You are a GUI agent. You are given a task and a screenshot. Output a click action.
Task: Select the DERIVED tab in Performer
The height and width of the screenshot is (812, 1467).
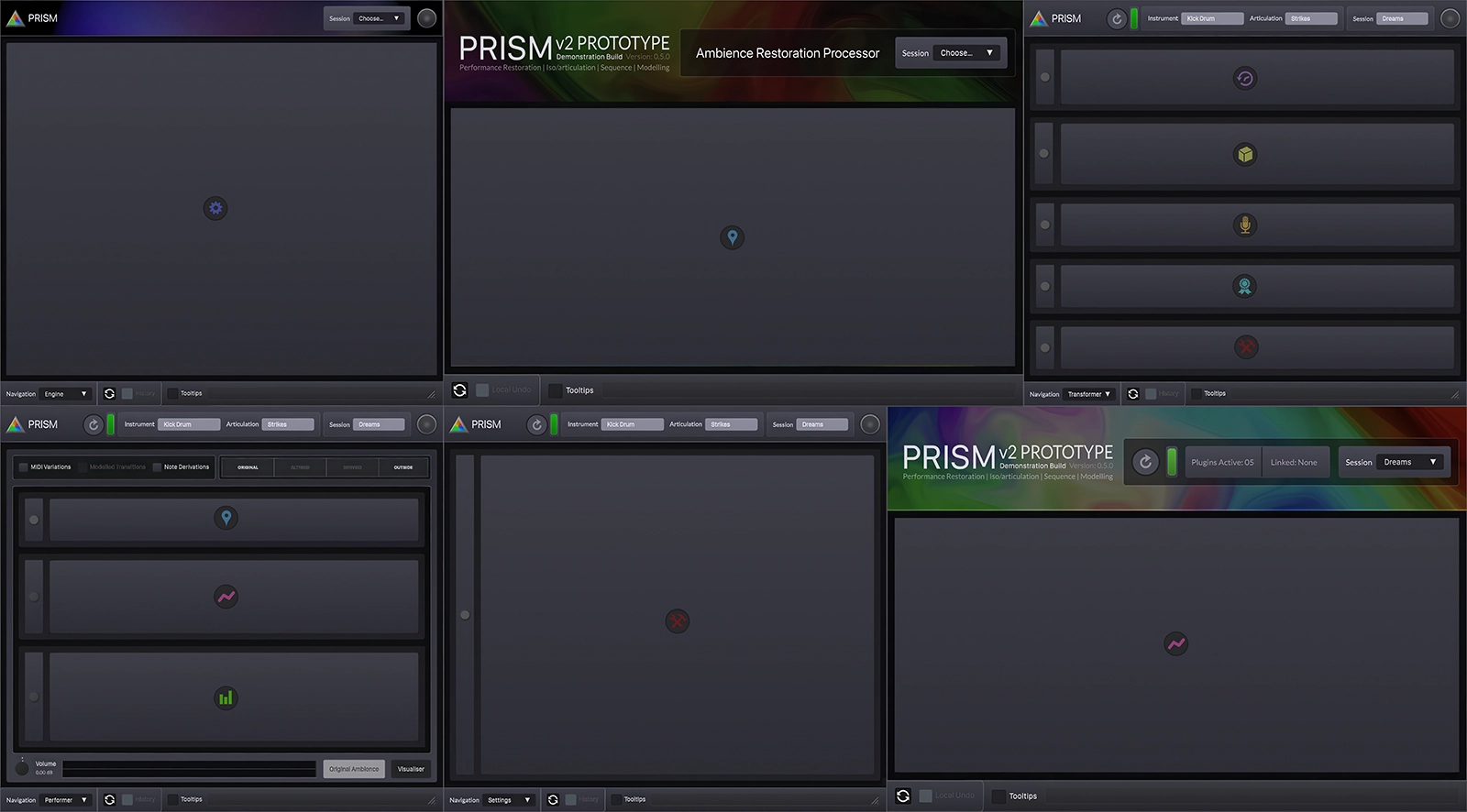[352, 467]
